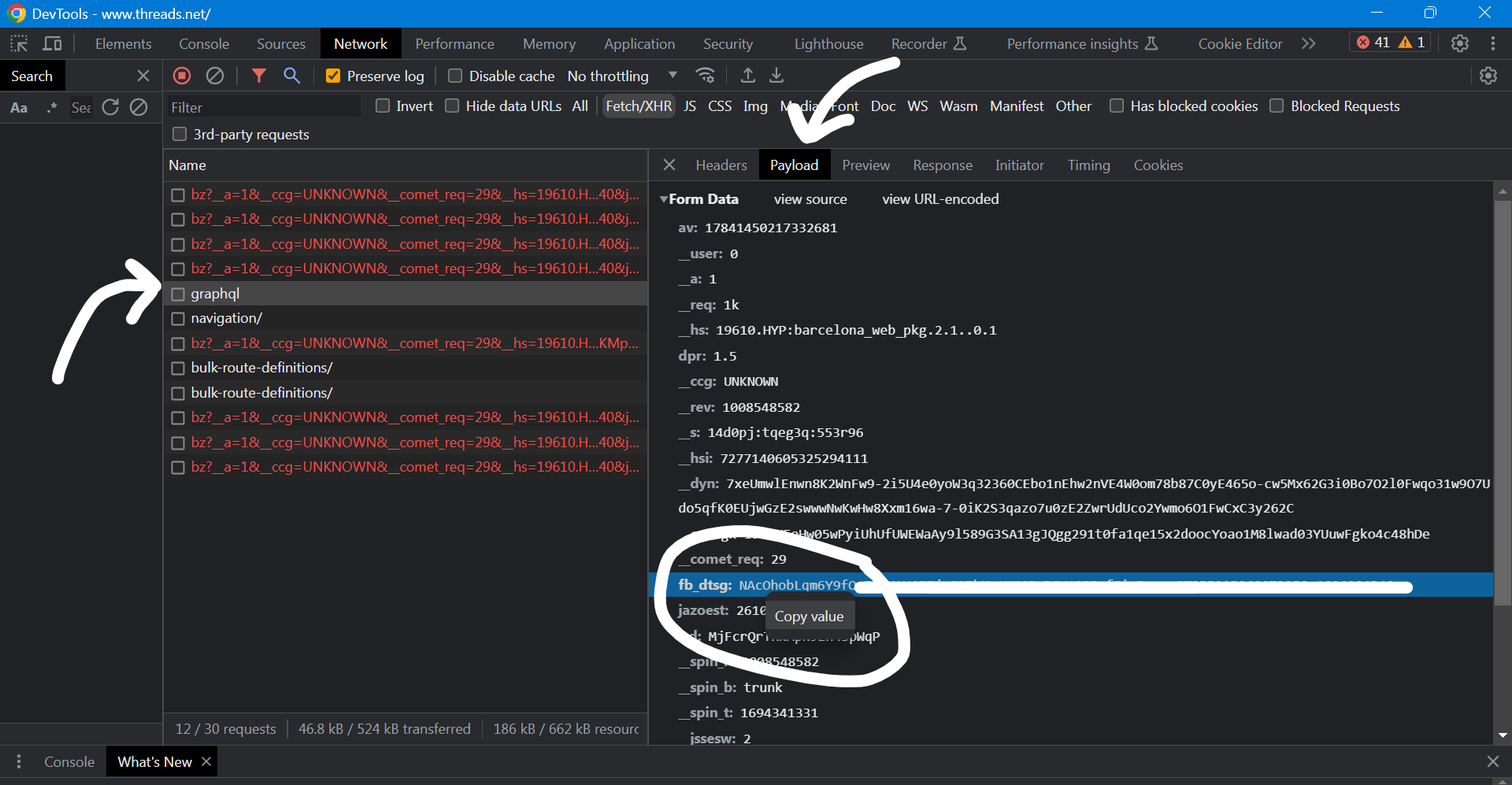The image size is (1512, 785).
Task: Open the request Cookies tab
Action: (x=1158, y=165)
